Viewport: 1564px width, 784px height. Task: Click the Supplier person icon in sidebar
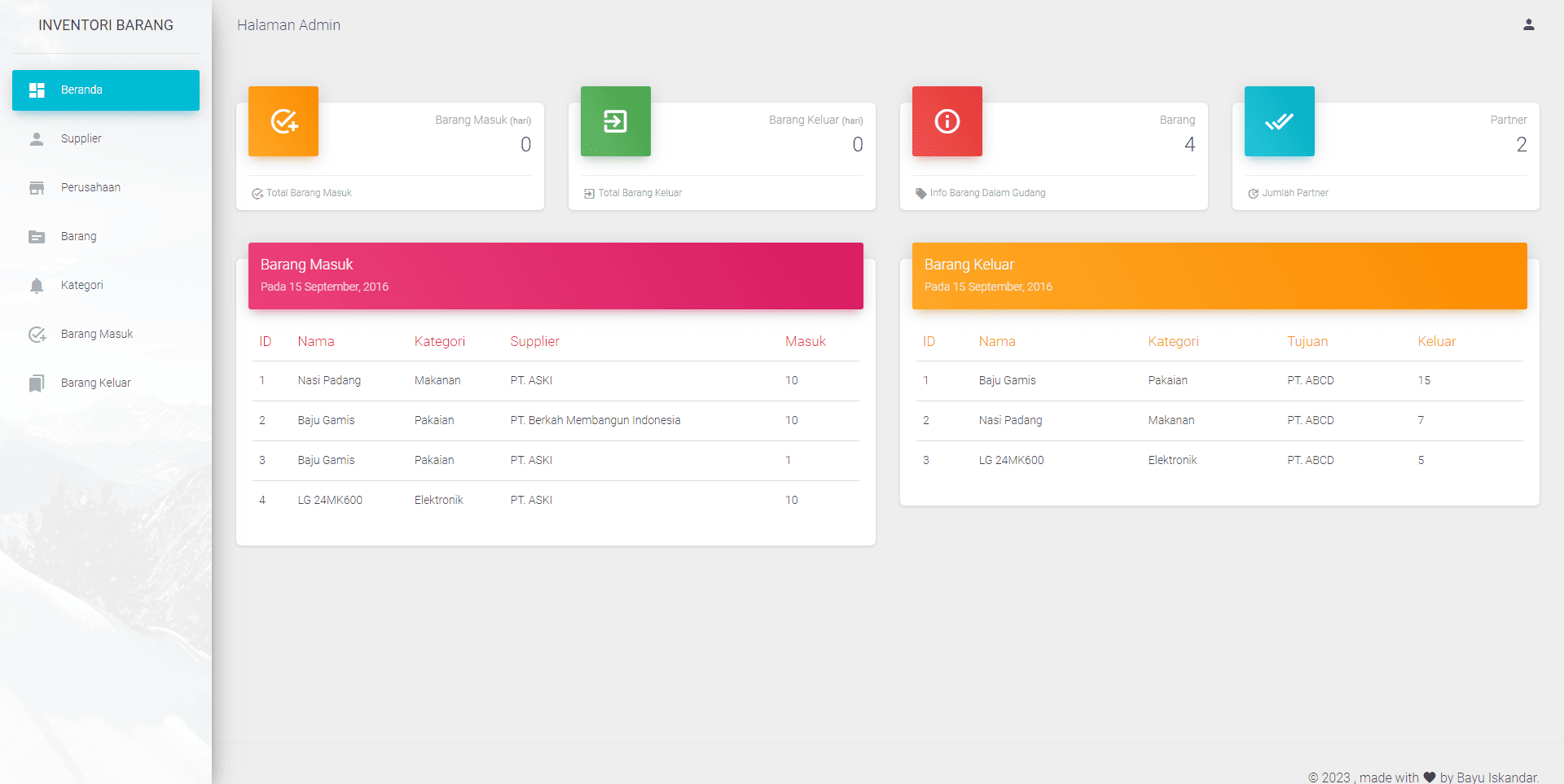pos(37,139)
